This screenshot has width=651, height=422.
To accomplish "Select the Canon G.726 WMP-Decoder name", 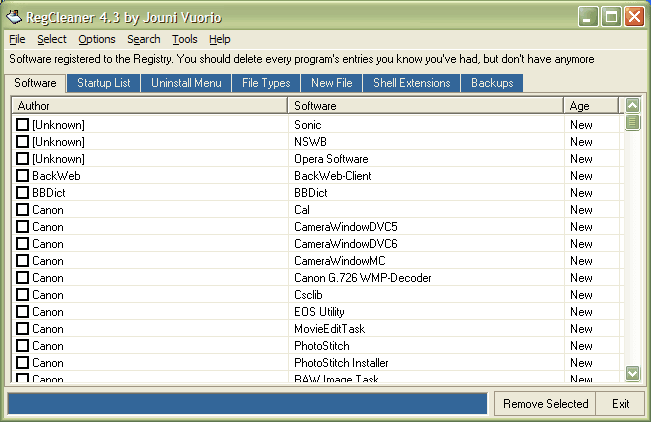I will [362, 278].
